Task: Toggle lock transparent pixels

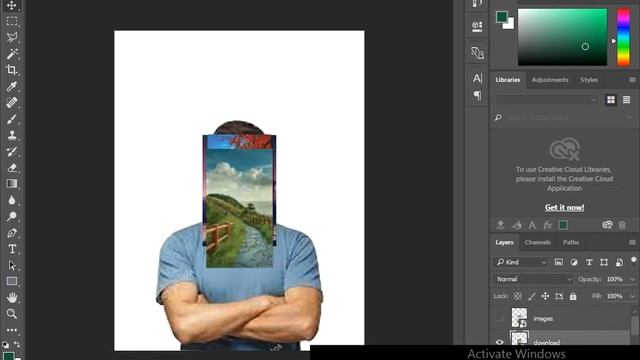Action: 518,296
